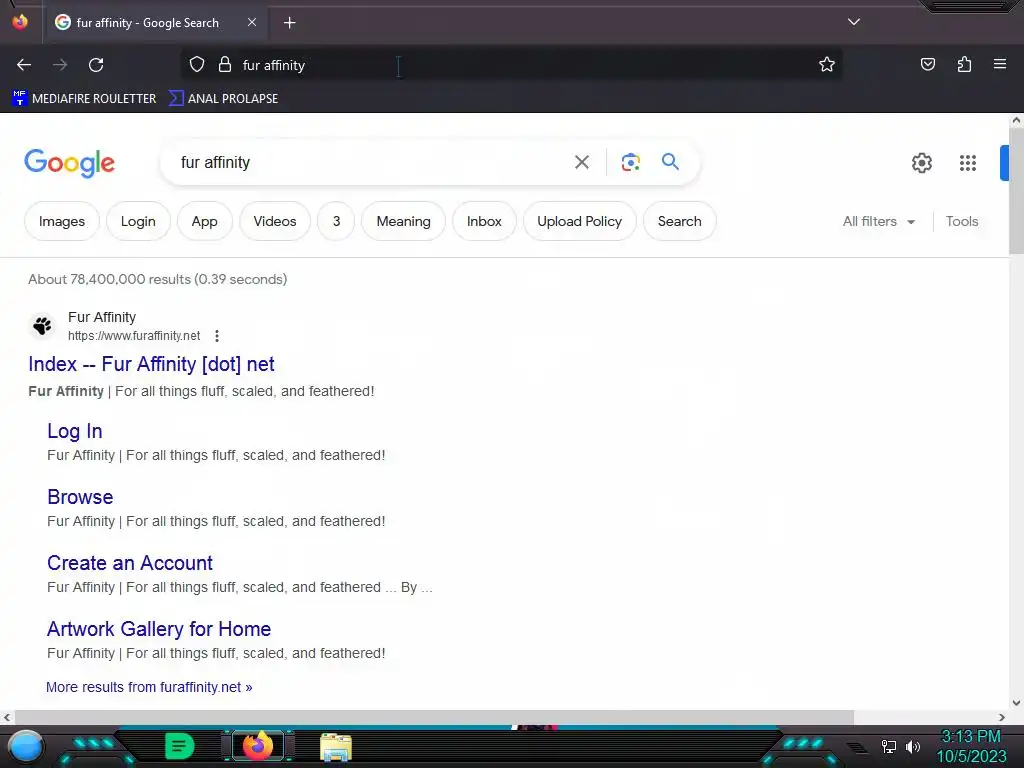View site security via padlock icon

(225, 65)
